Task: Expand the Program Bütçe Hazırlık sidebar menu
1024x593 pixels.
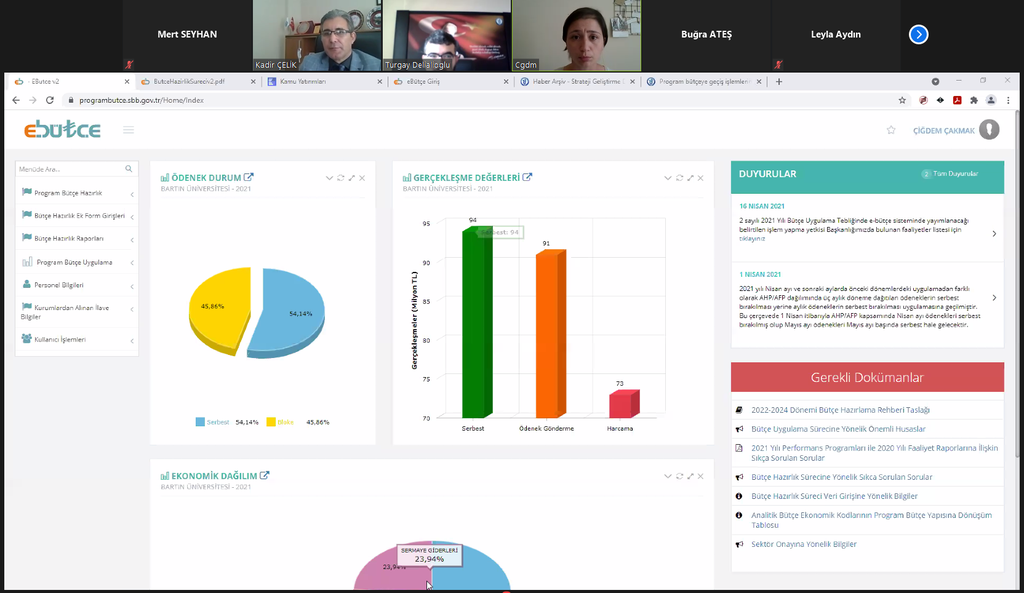Action: (75, 193)
